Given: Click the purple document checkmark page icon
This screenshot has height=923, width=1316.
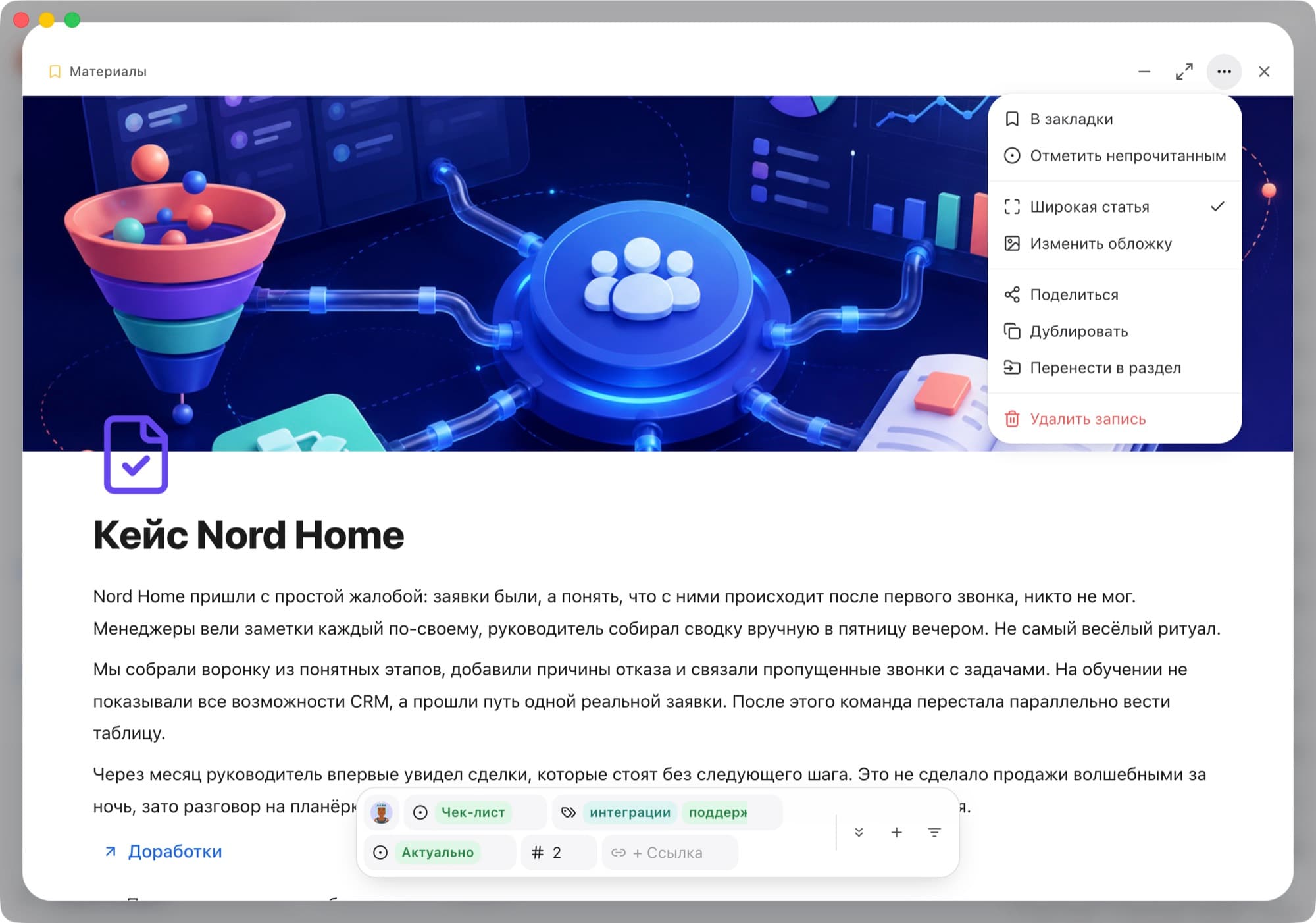Looking at the screenshot, I should click(136, 454).
